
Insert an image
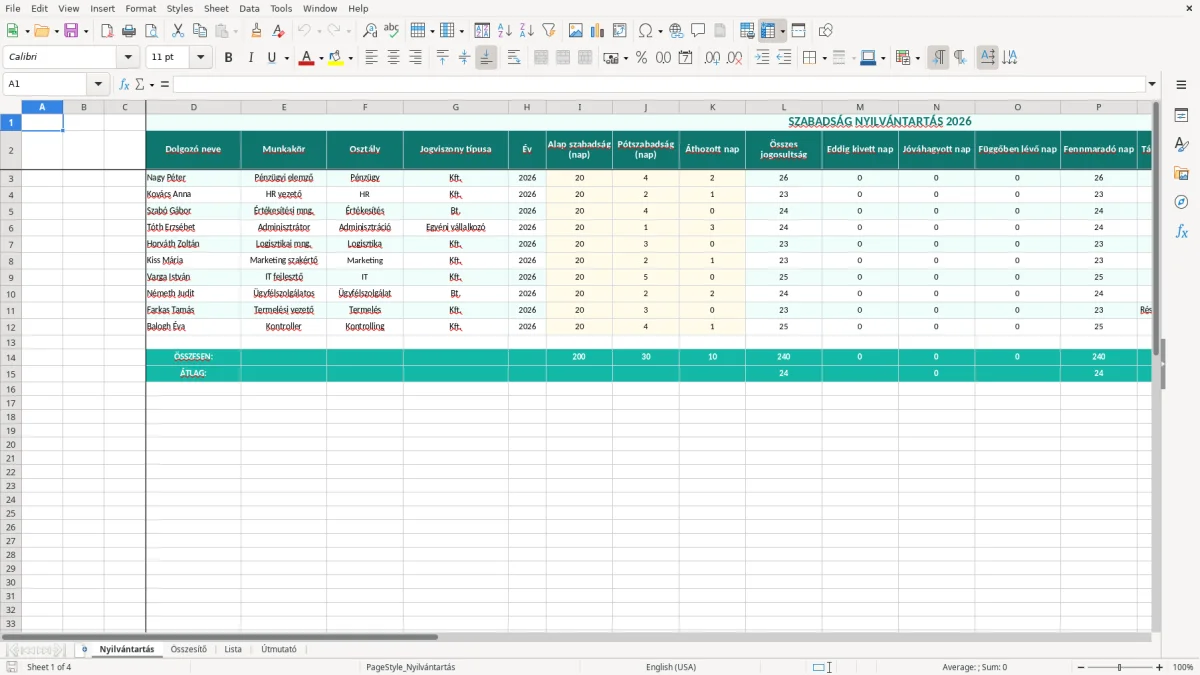click(576, 31)
